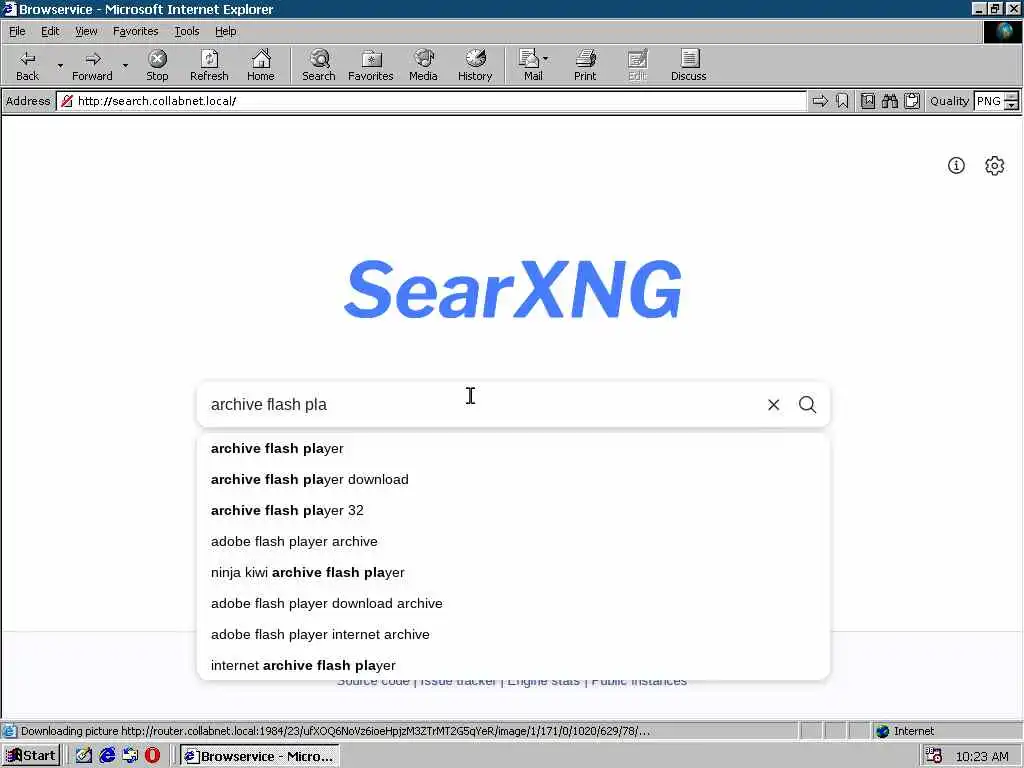Select suggestion "archive flash player download"
The height and width of the screenshot is (768, 1024).
click(513, 479)
